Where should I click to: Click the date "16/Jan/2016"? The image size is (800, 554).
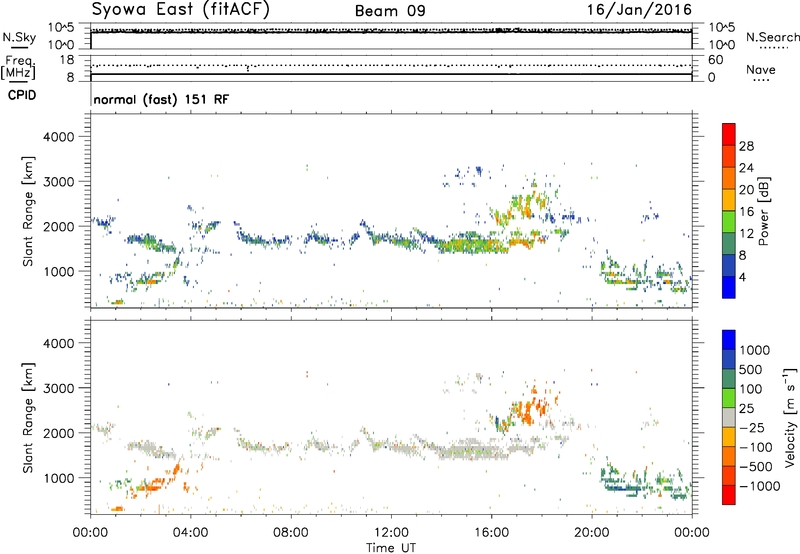point(639,10)
